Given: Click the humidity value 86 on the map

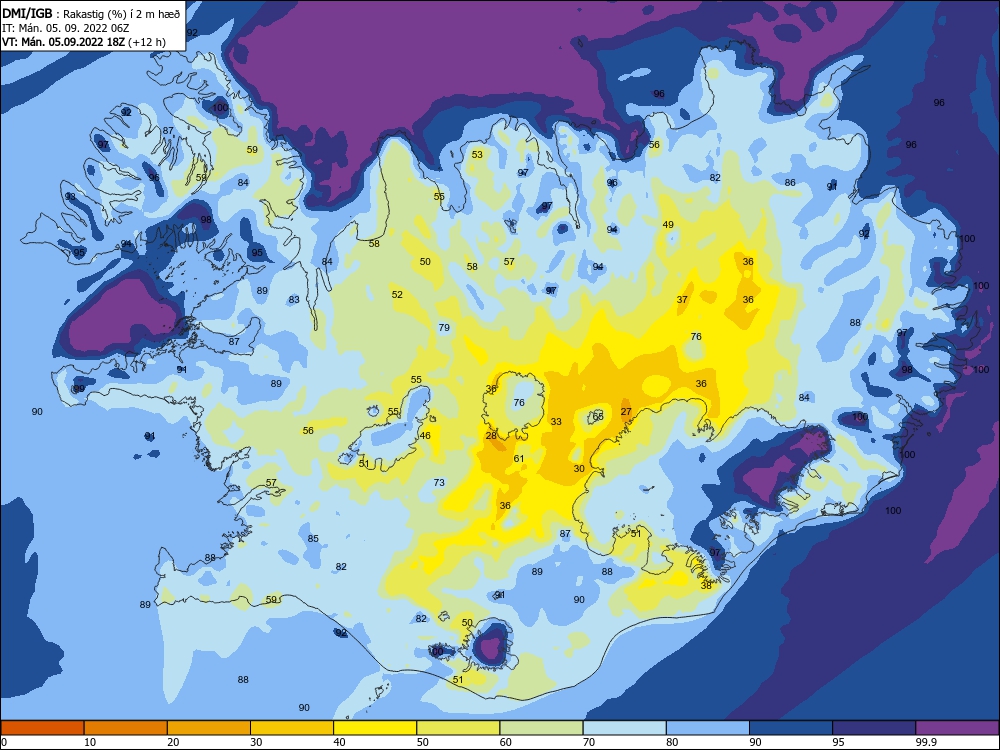Looking at the screenshot, I should (x=790, y=182).
